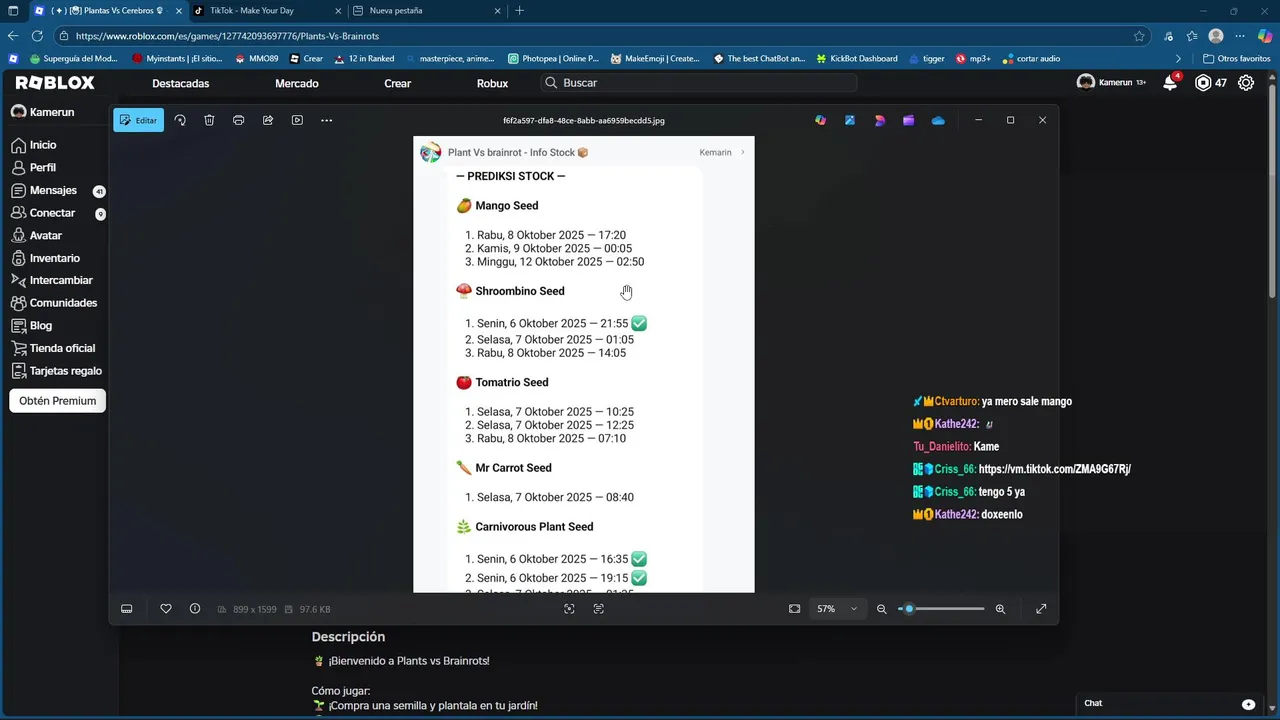The image size is (1280, 720).
Task: Share the image from Photos toolbar
Action: pos(268,120)
